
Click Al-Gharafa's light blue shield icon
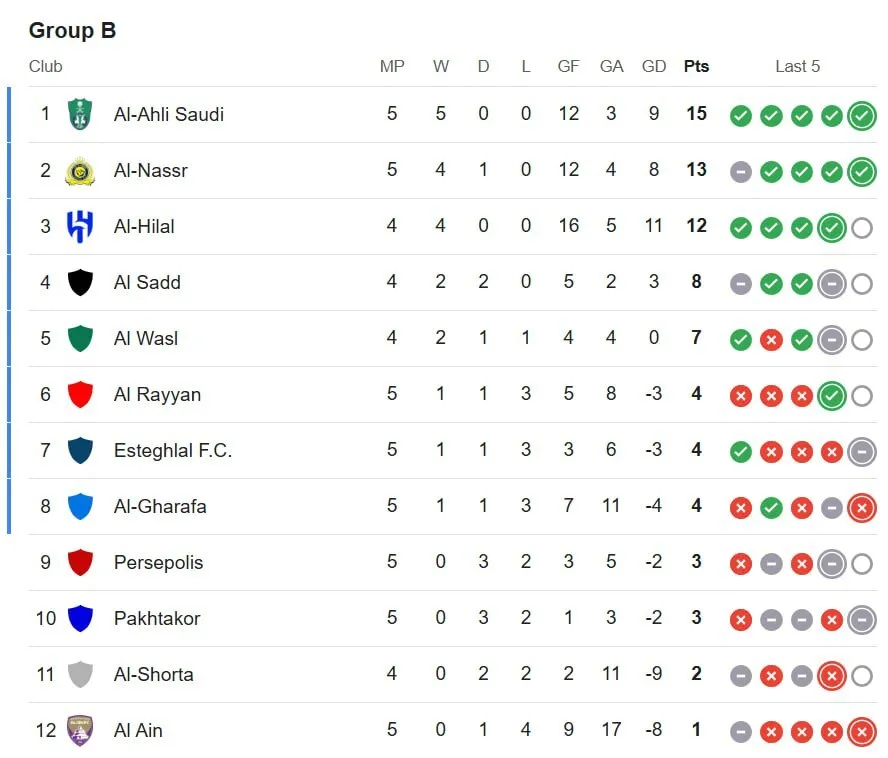[x=80, y=506]
